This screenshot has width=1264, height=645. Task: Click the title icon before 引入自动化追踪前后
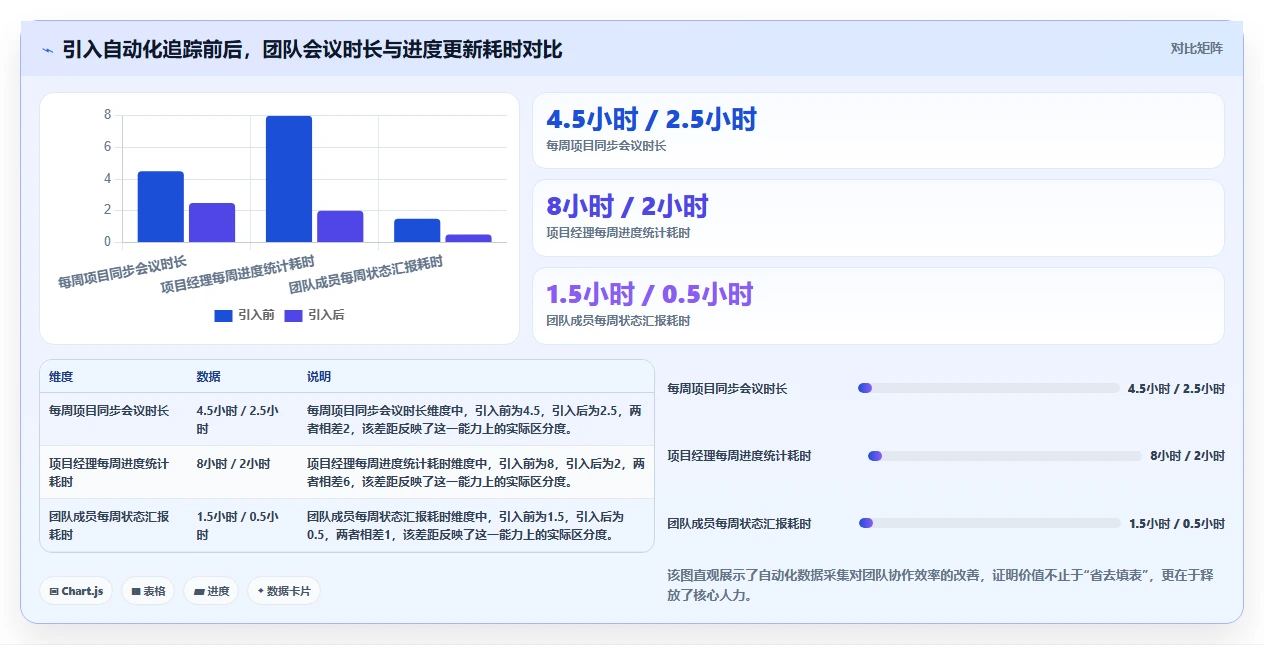point(47,49)
